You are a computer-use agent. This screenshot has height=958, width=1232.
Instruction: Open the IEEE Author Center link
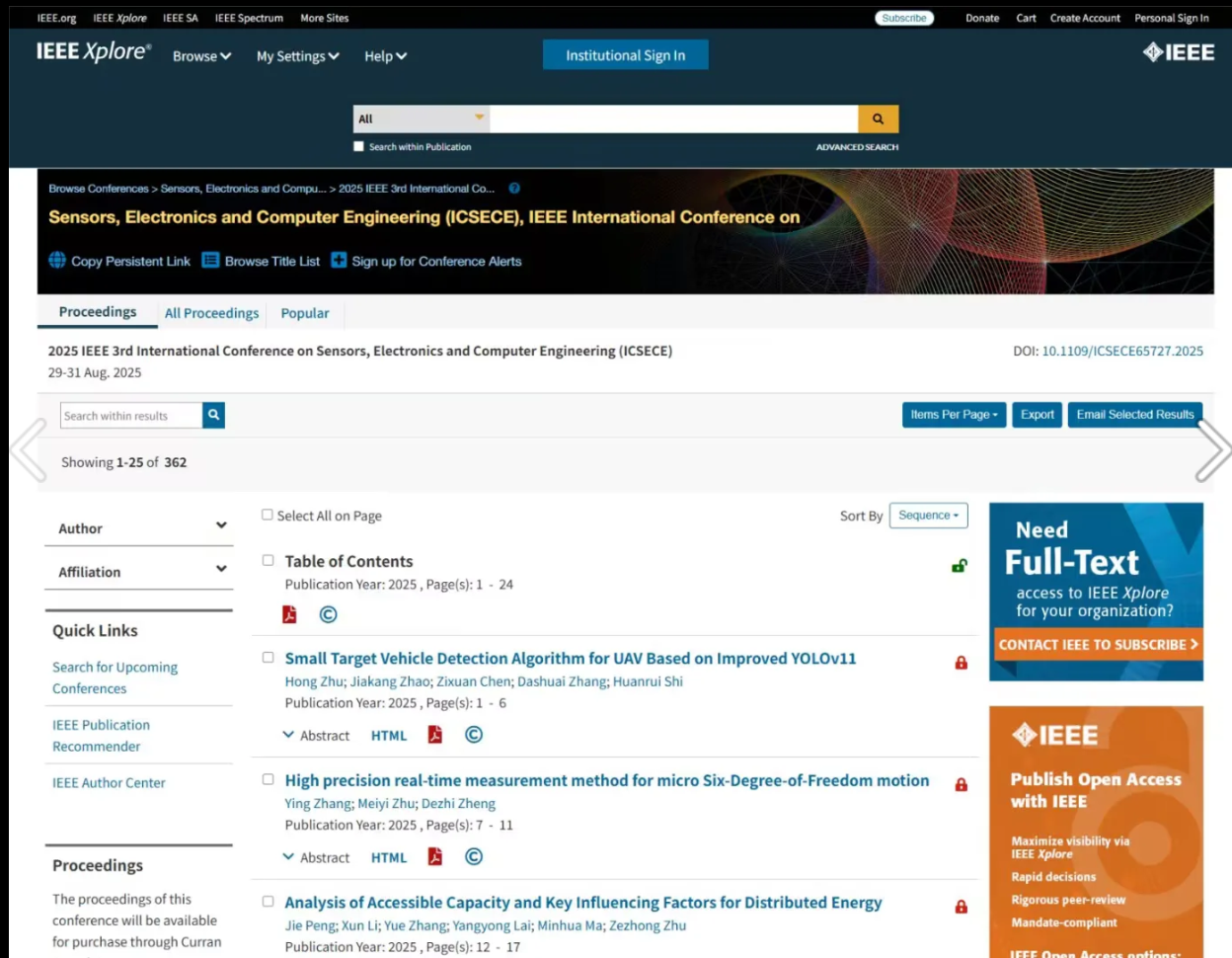tap(109, 782)
